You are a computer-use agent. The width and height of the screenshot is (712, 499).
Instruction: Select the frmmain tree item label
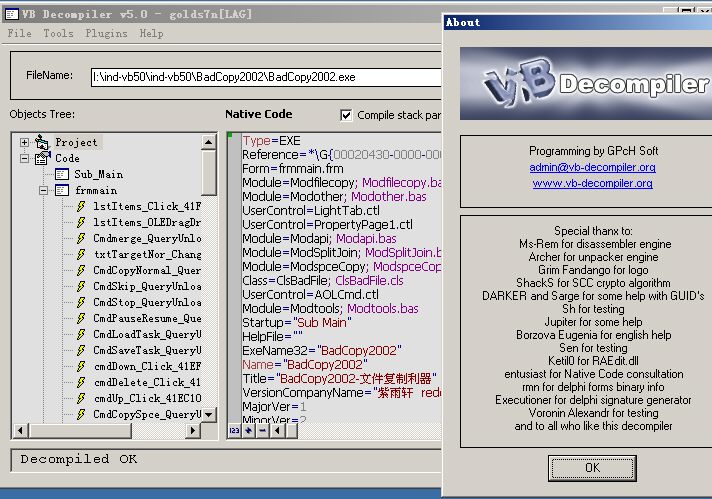tap(96, 190)
